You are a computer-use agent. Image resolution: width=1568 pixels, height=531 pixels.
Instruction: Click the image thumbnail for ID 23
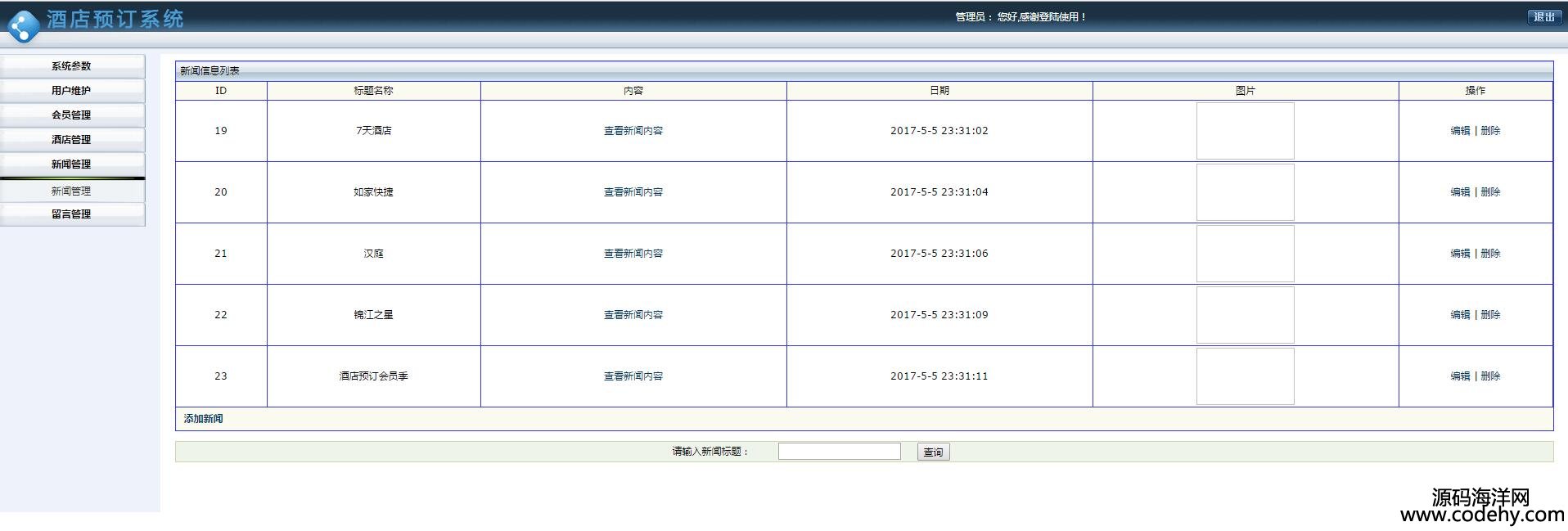(x=1245, y=376)
